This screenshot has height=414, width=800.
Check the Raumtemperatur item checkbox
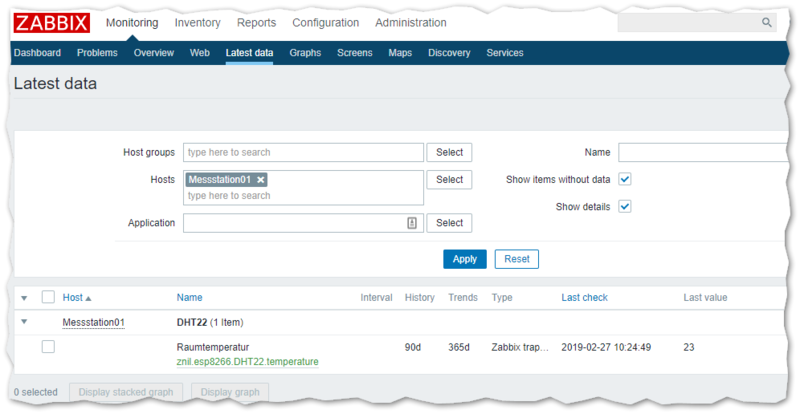[48, 347]
